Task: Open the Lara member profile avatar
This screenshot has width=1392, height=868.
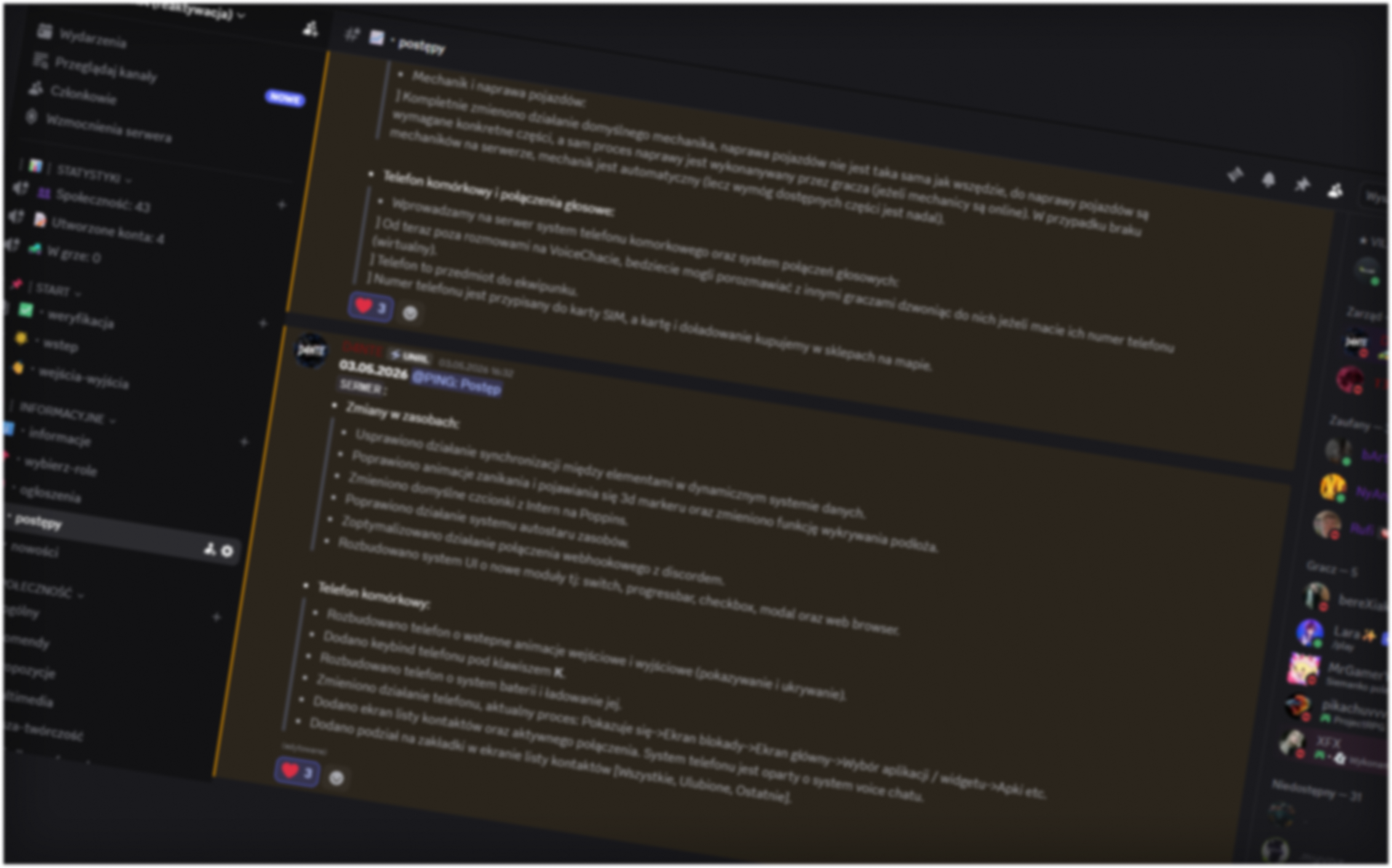Action: click(1310, 633)
